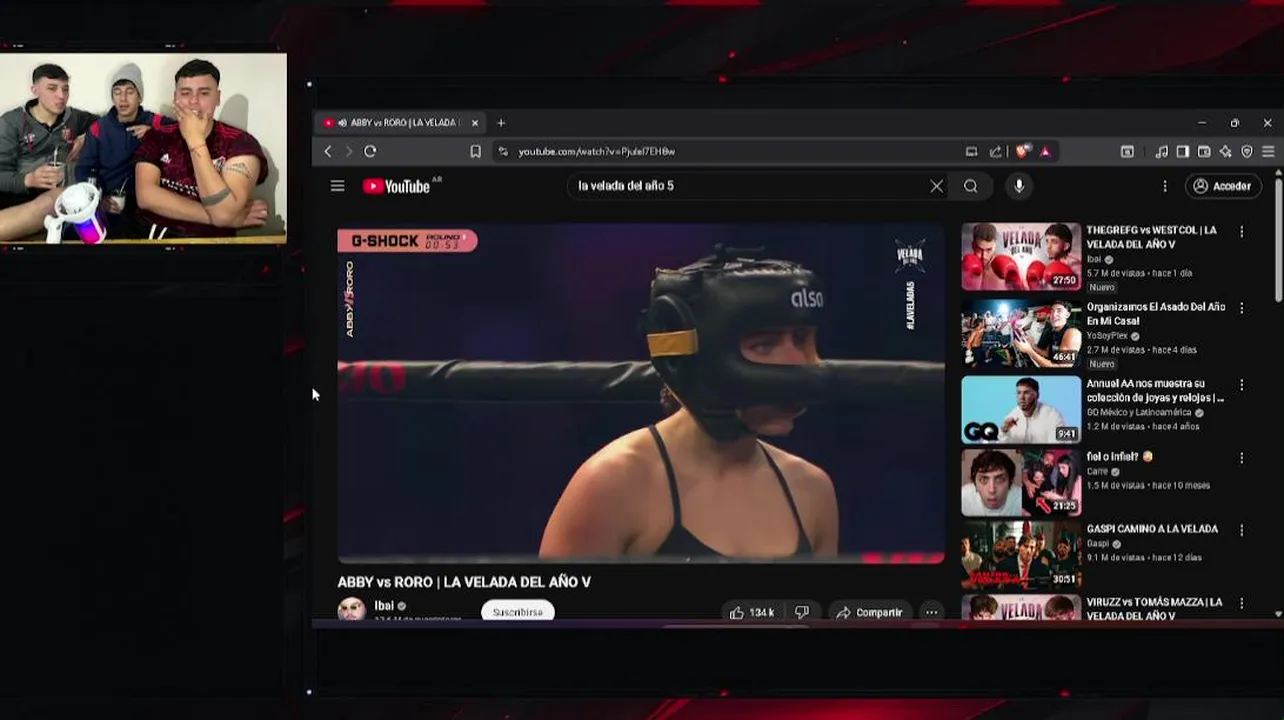Switch to the ABBY vs RORO browser tab
Image resolution: width=1284 pixels, height=720 pixels.
point(400,123)
